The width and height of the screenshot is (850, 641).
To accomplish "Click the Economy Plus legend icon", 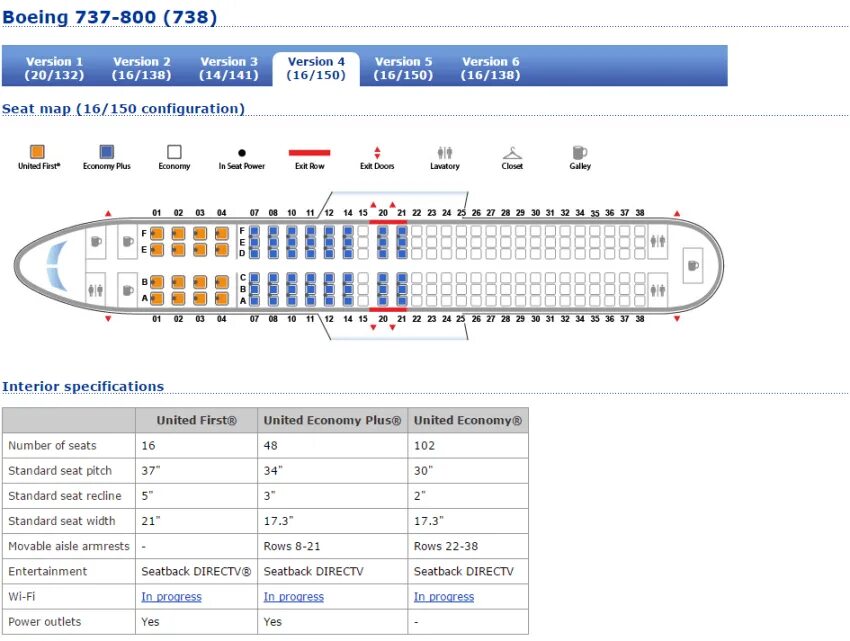I will coord(107,152).
